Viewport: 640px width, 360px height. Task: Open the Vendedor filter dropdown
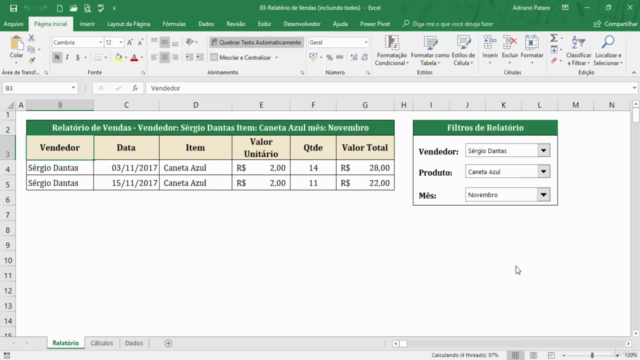pyautogui.click(x=543, y=151)
